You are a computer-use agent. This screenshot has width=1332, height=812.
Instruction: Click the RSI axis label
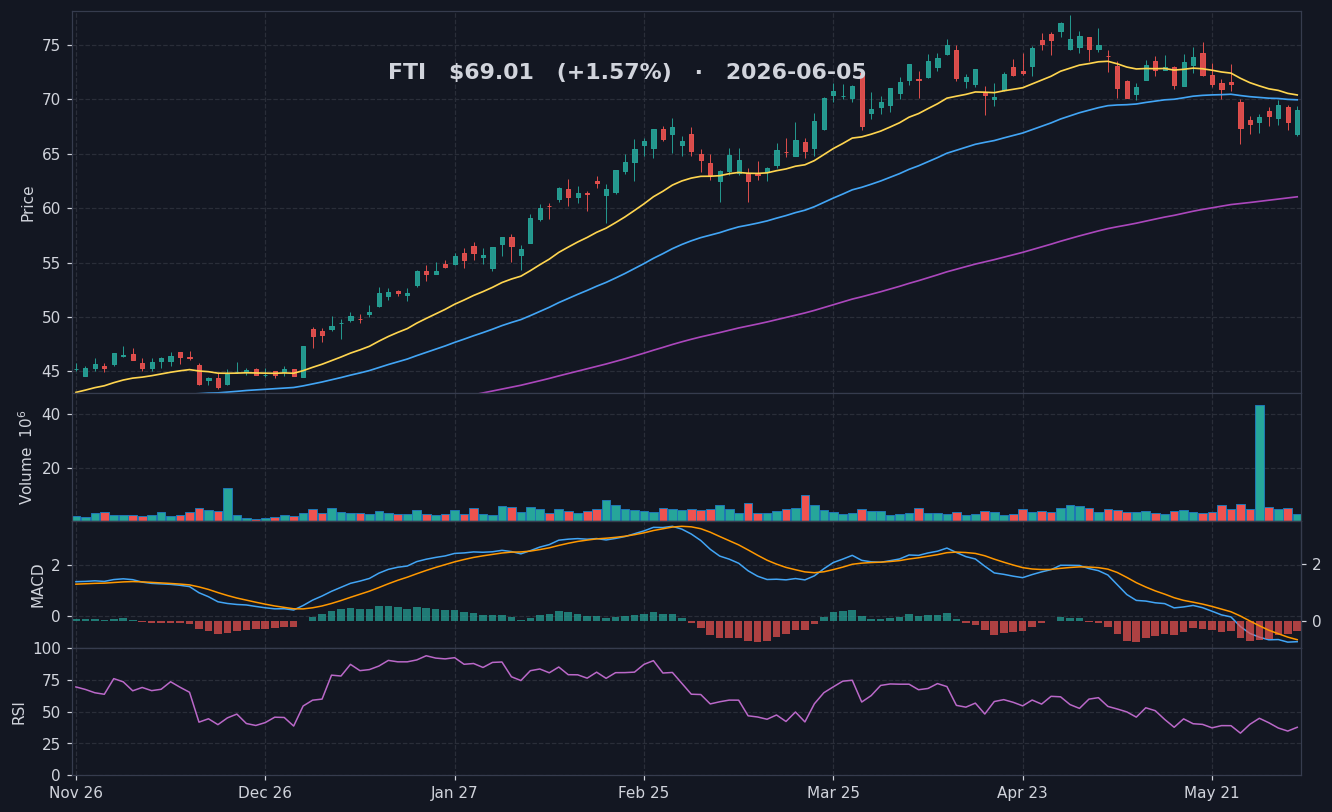pos(18,712)
